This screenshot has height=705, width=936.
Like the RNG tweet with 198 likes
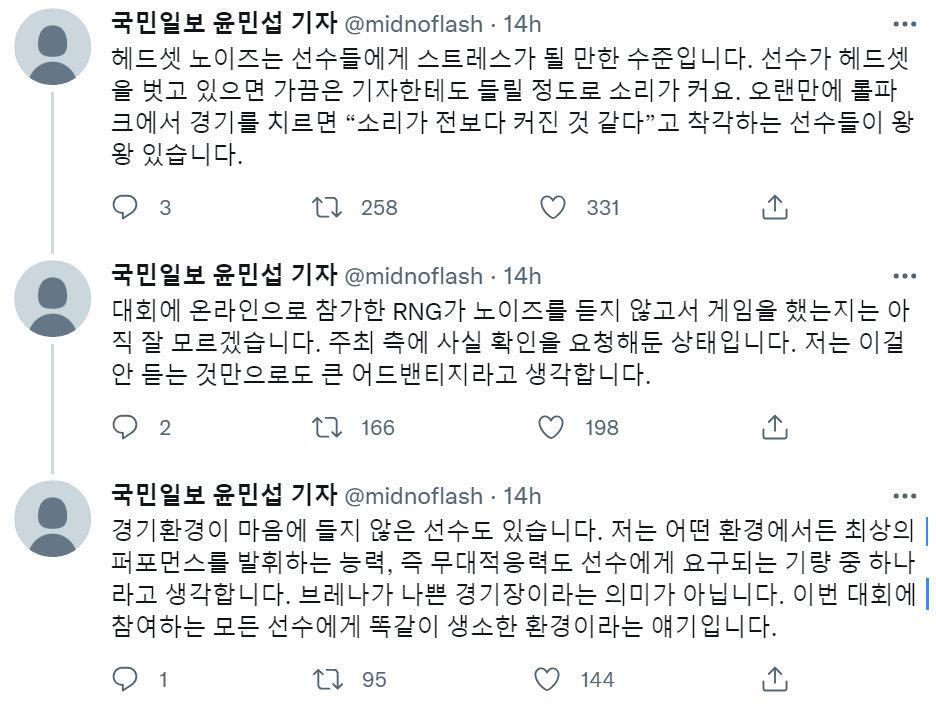[x=552, y=427]
